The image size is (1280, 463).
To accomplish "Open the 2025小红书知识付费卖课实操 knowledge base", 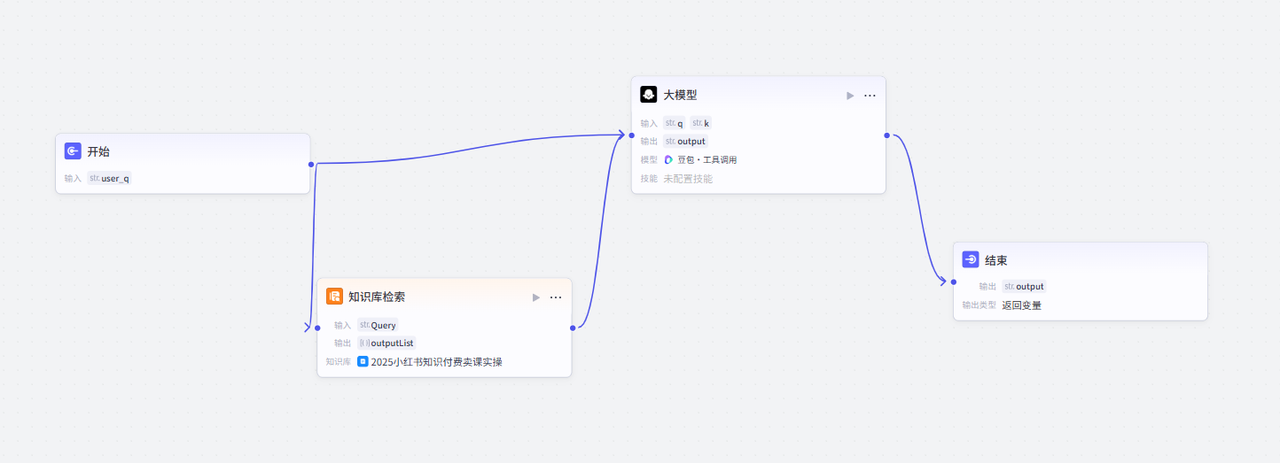I will point(436,362).
